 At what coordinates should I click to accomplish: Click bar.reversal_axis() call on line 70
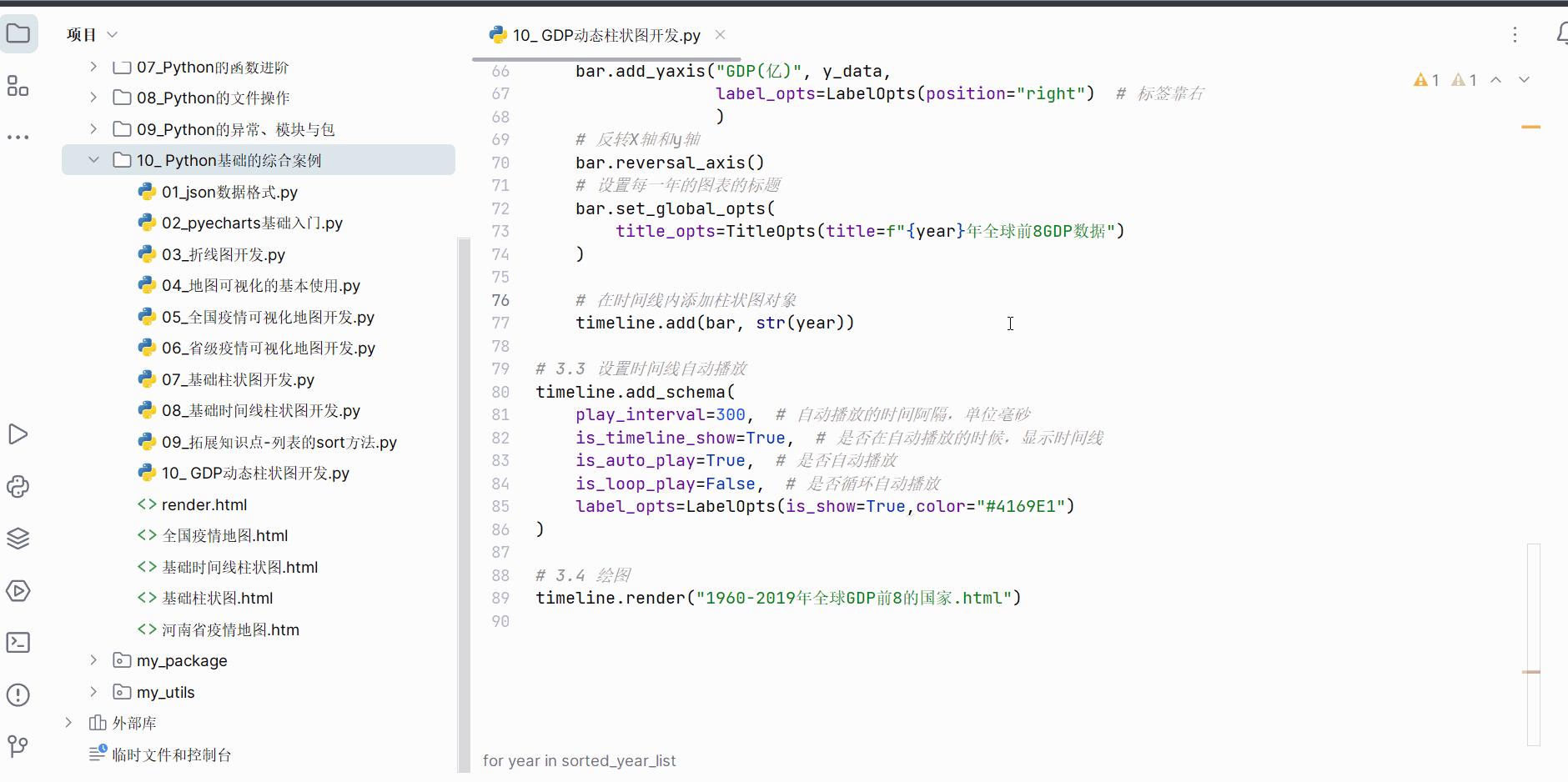point(670,163)
